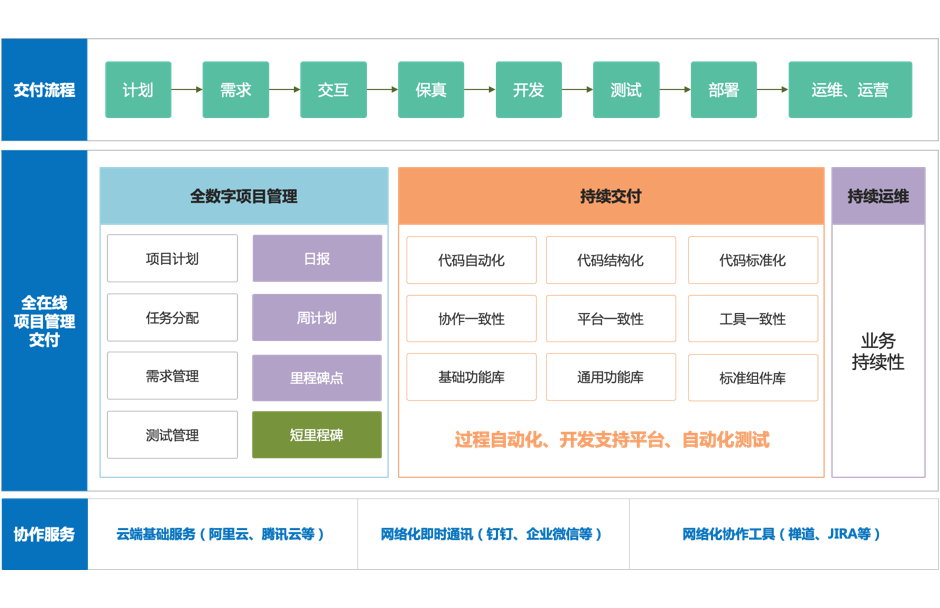The height and width of the screenshot is (608, 940).
Task: Select the 持续运维 purple header
Action: [878, 196]
